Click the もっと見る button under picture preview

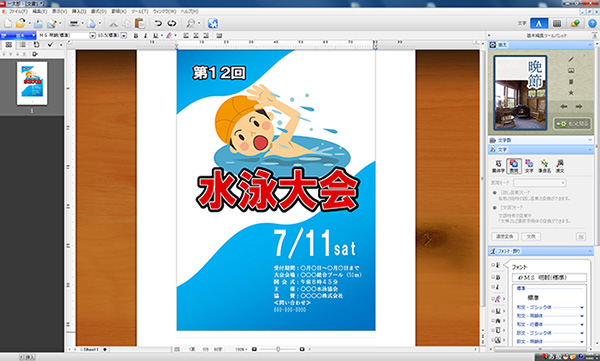573,124
